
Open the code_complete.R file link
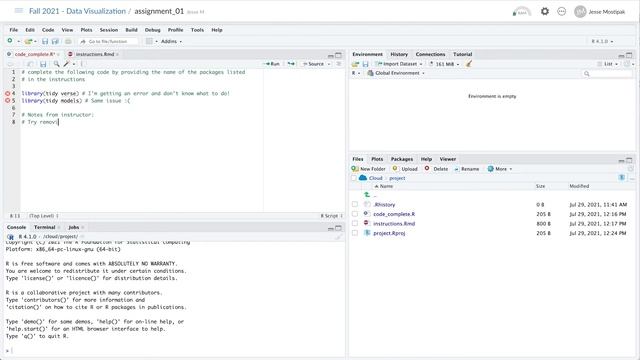click(394, 214)
